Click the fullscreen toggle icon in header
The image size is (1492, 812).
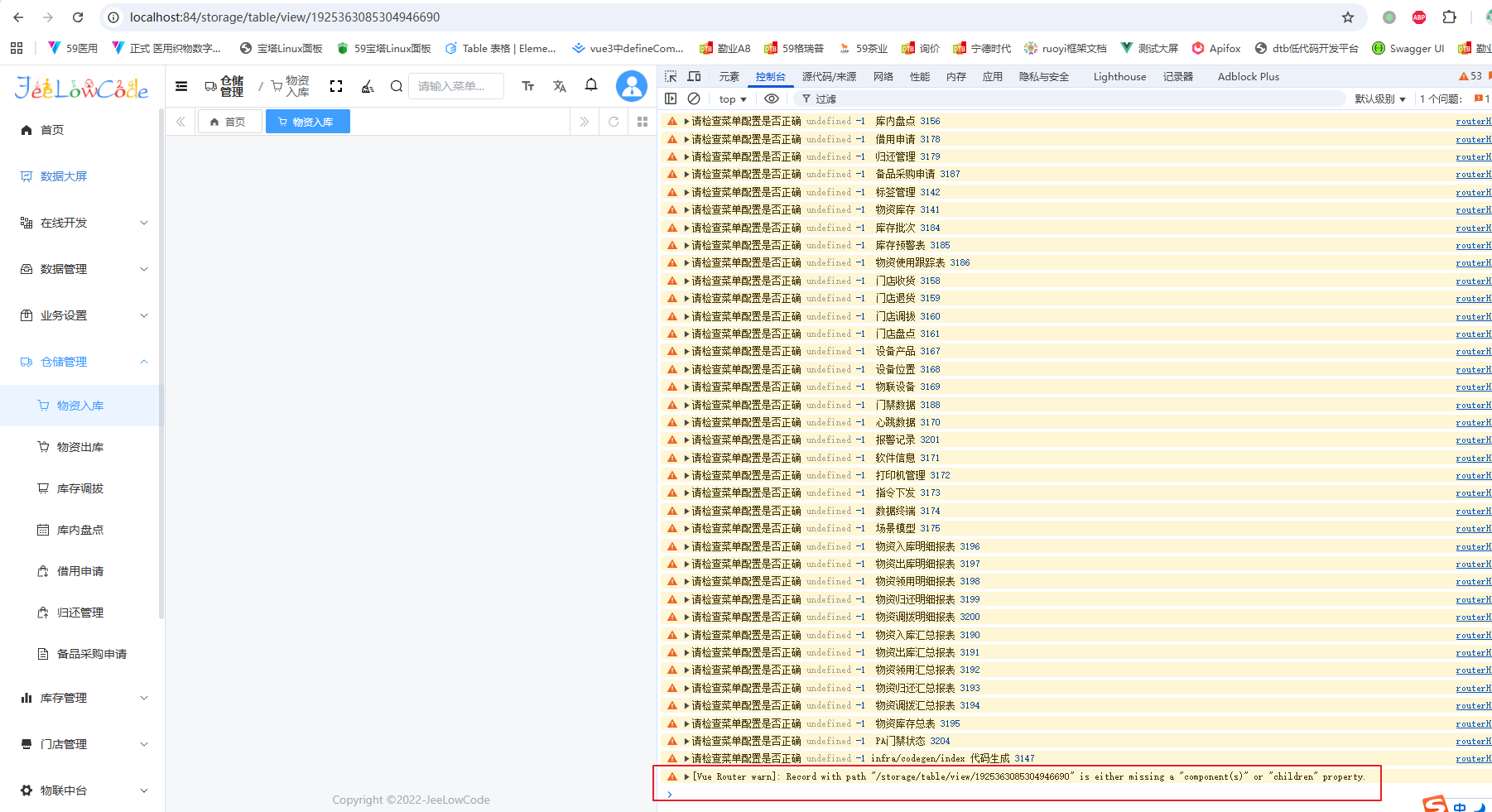(x=336, y=86)
